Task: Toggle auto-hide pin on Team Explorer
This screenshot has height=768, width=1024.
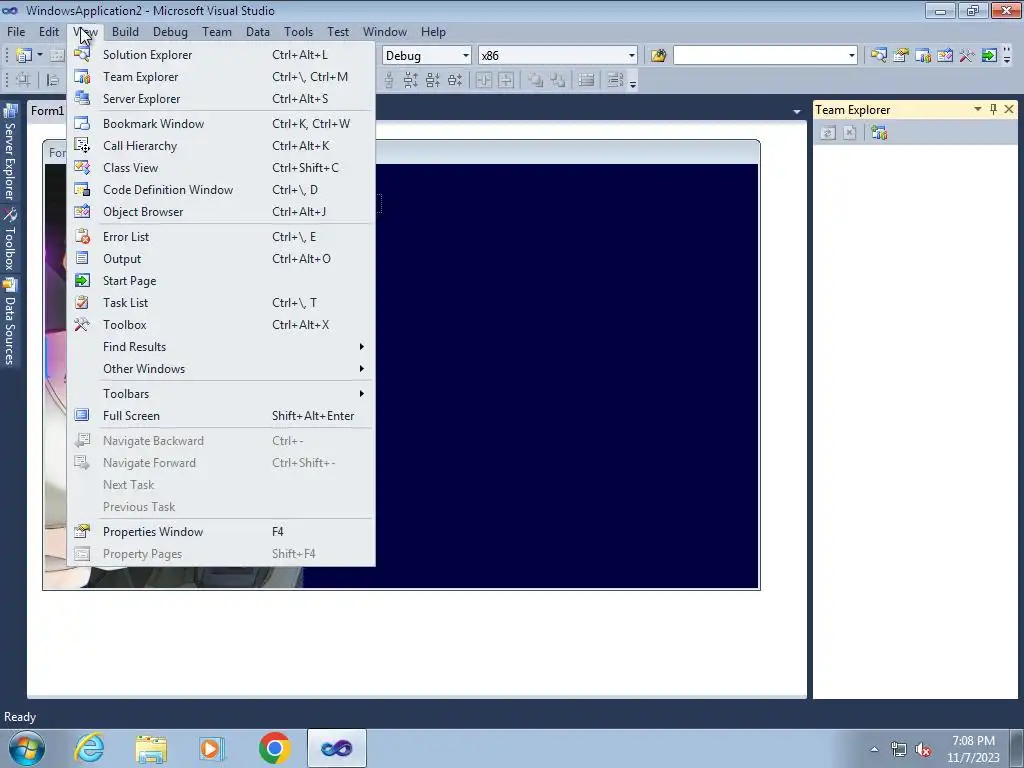Action: pos(993,109)
